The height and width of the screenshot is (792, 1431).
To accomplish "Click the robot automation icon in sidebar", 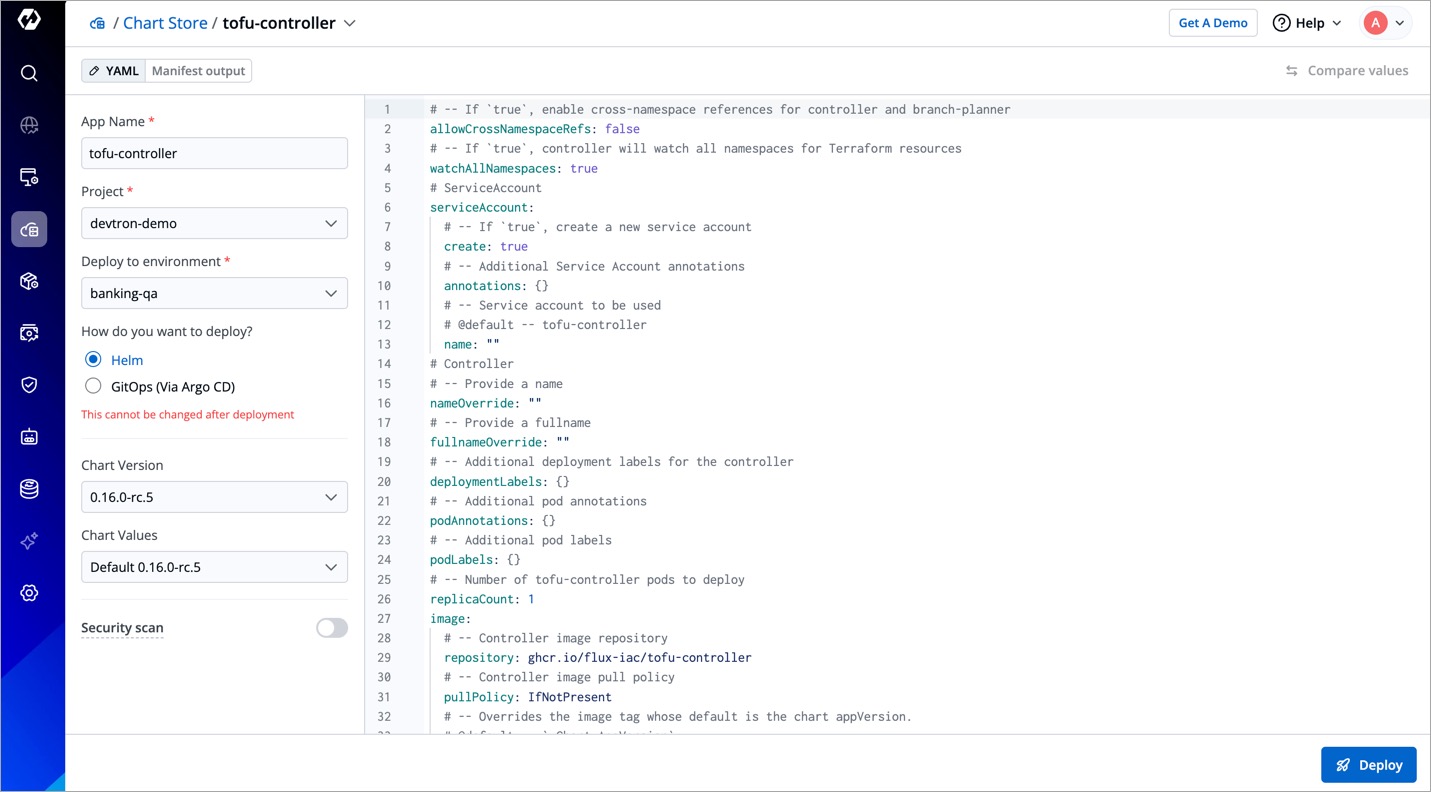I will 29,437.
